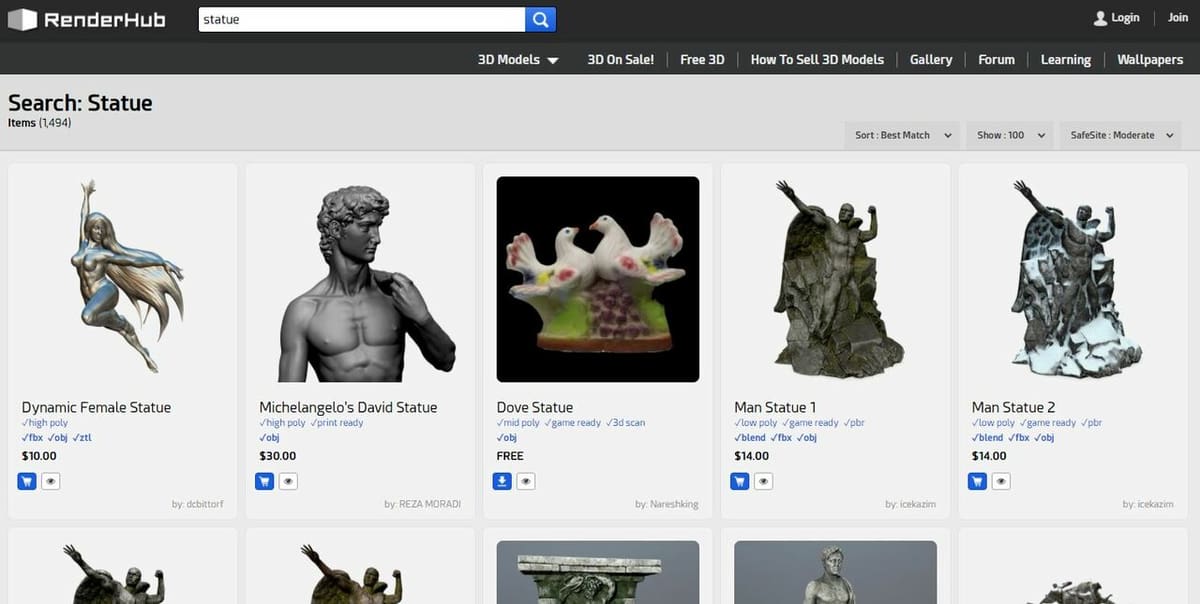Preview Dove Statue with eye icon
The width and height of the screenshot is (1200, 604).
pyautogui.click(x=526, y=481)
